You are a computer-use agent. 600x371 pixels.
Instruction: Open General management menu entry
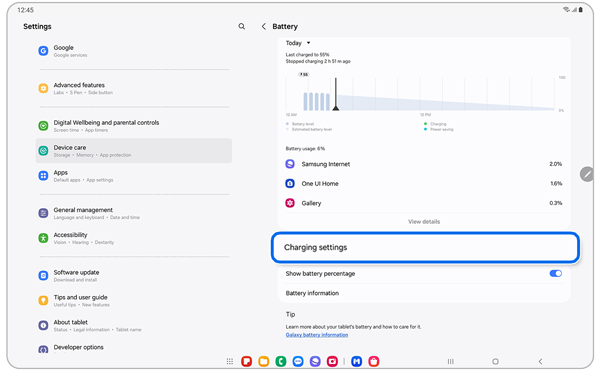[x=134, y=213]
